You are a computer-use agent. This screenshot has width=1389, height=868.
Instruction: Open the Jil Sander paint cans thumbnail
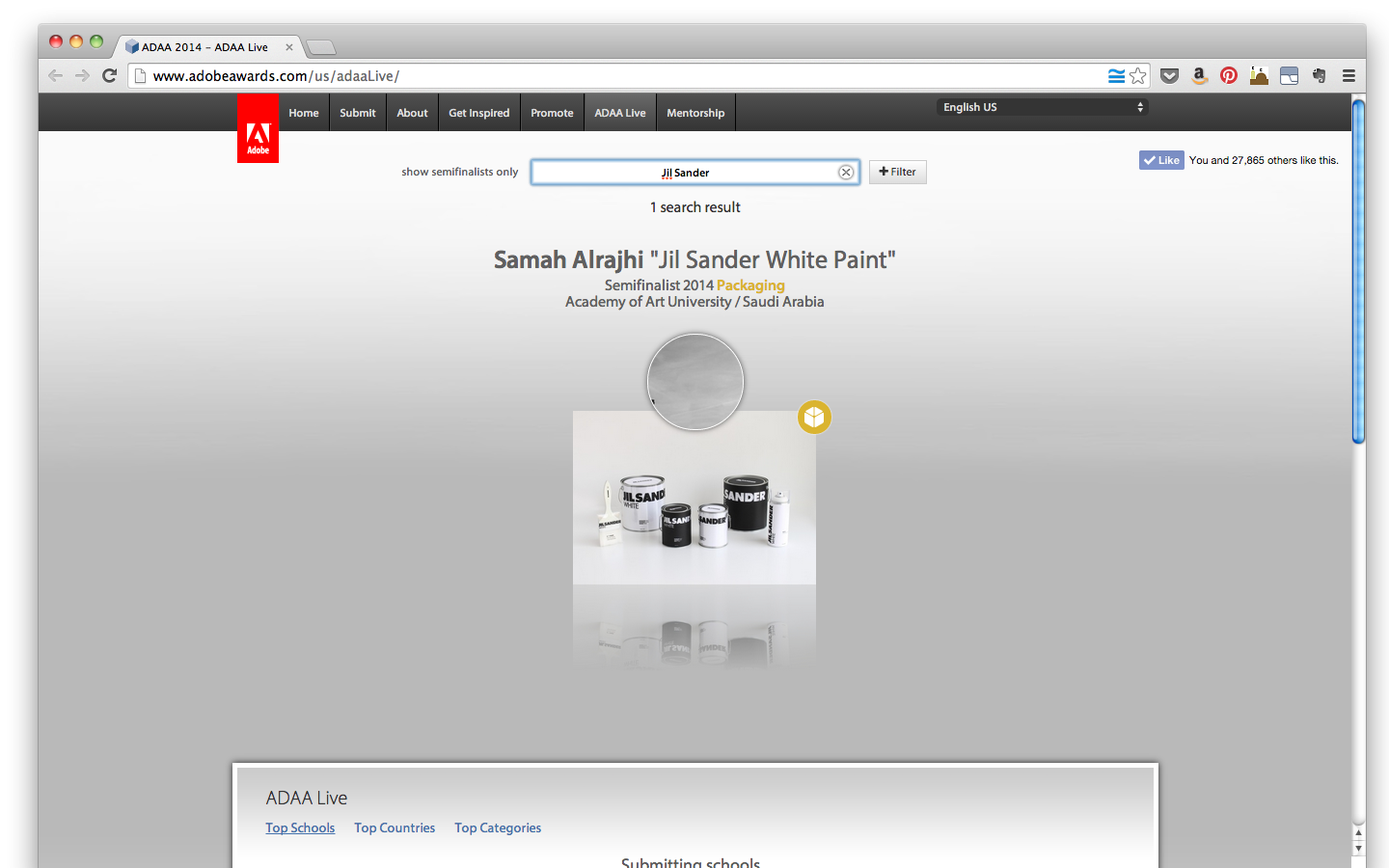click(x=694, y=498)
